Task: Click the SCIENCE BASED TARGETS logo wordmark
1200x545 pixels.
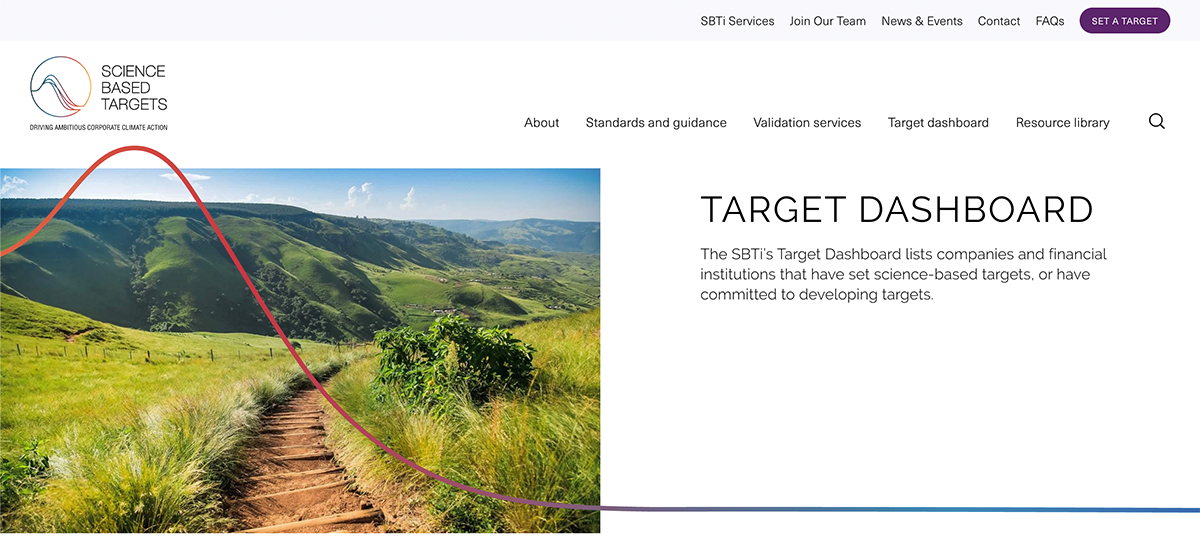Action: point(133,88)
